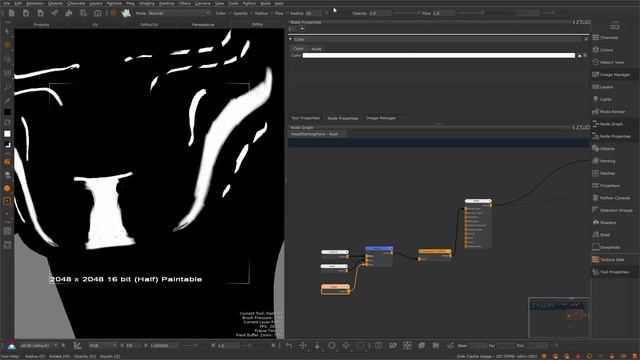The width and height of the screenshot is (640, 360).
Task: Click the undo arrow in bottom toolbar
Action: pyautogui.click(x=289, y=346)
